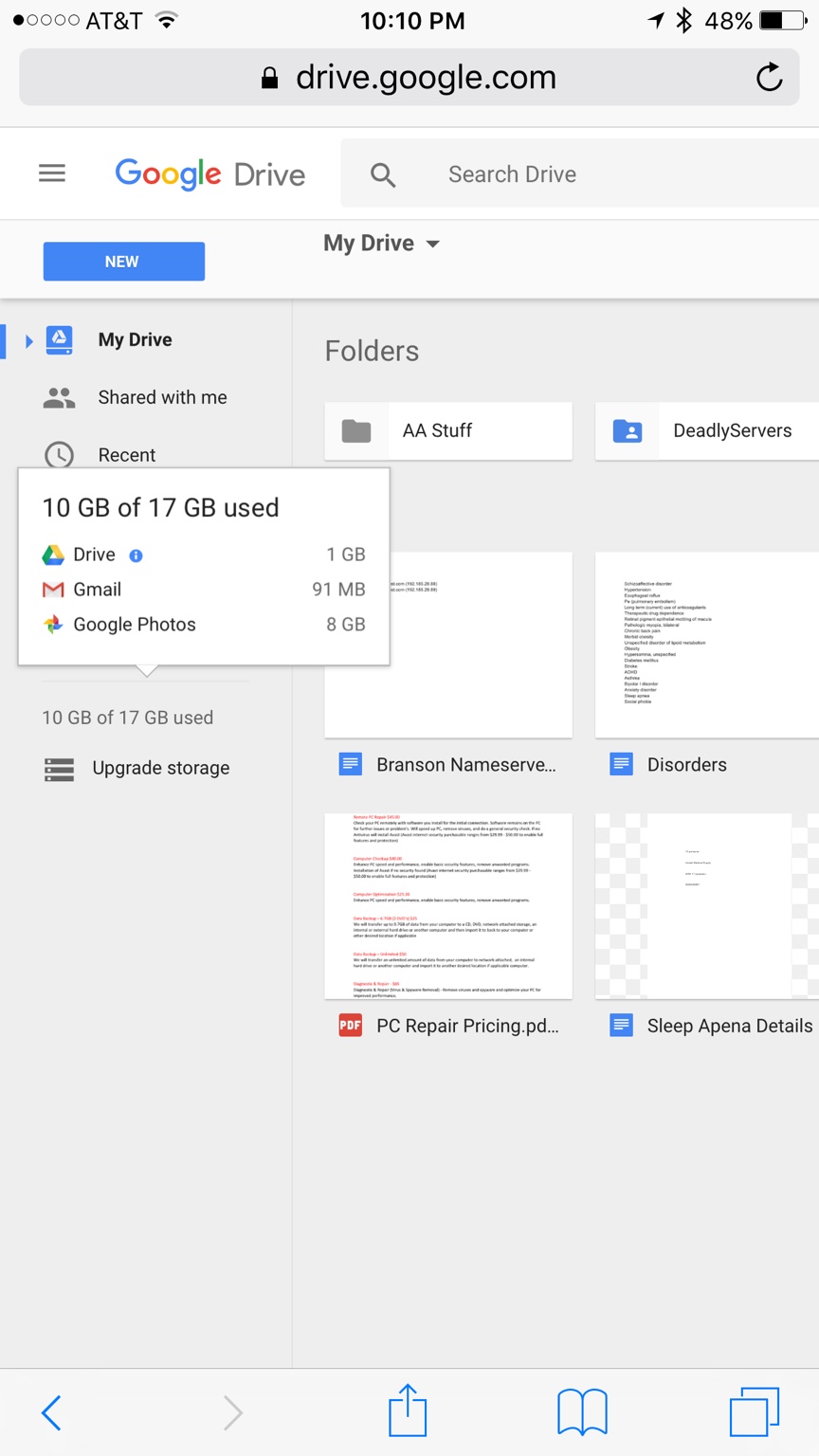Select Gmail 91 MB storage row text

(204, 590)
